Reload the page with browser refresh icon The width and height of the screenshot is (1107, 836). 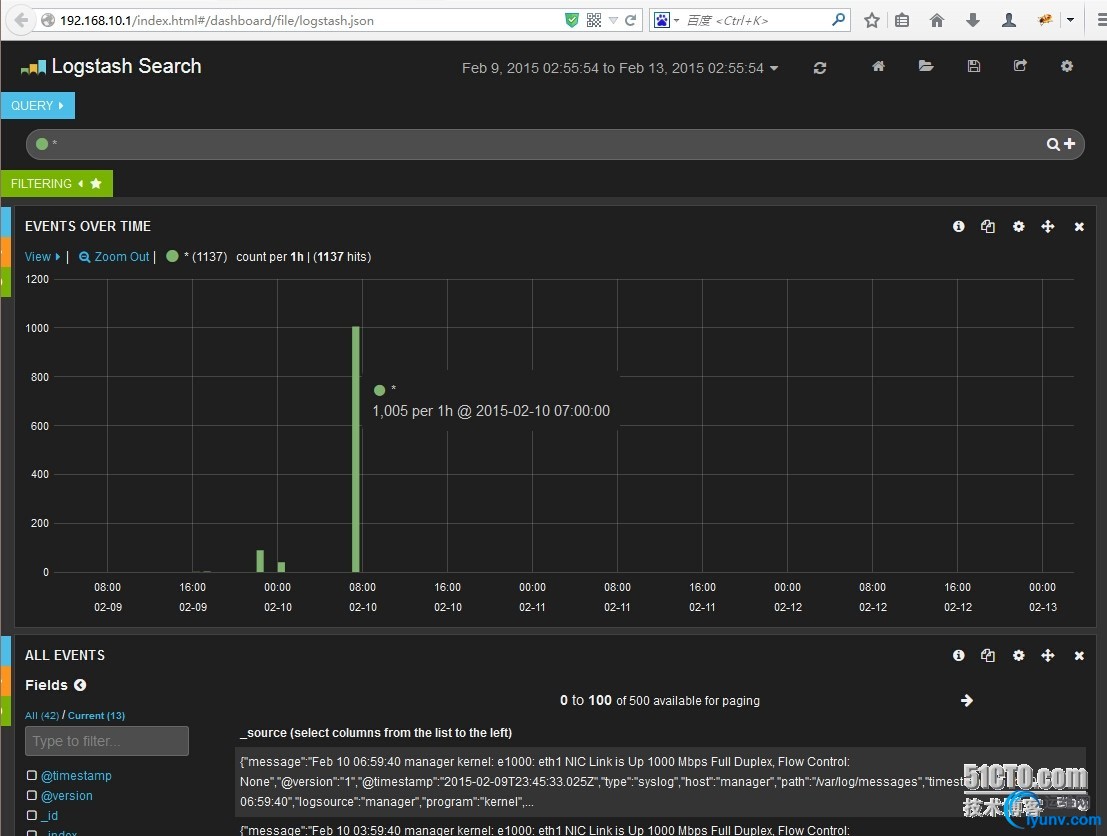[630, 20]
